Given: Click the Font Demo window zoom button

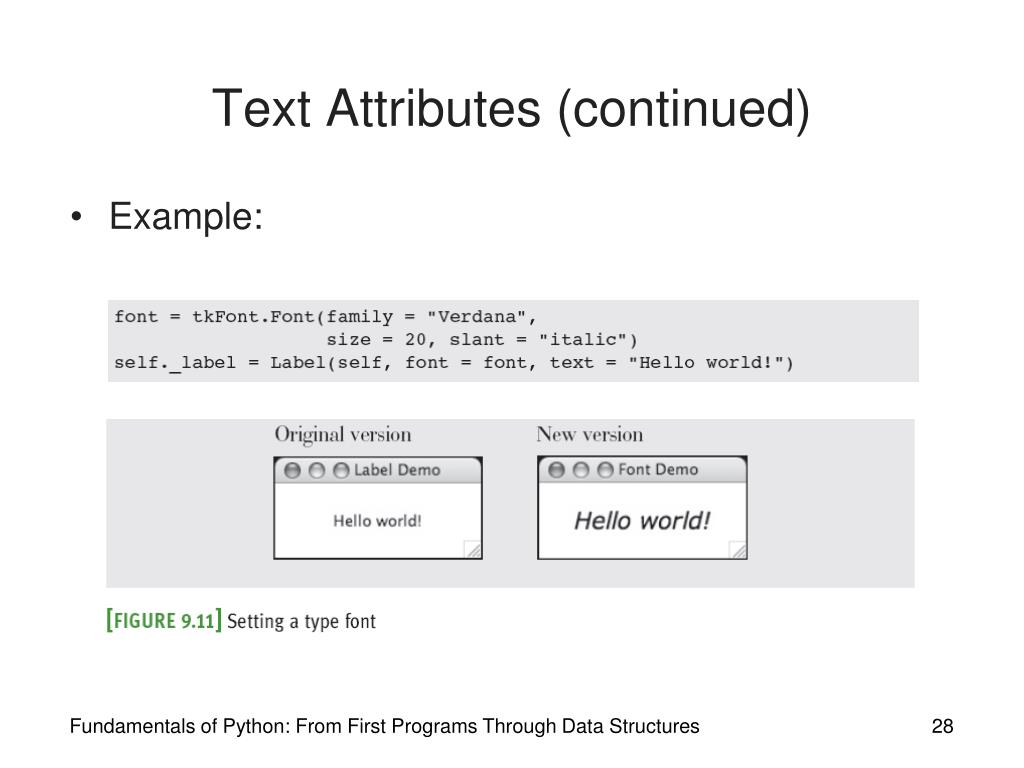Looking at the screenshot, I should (x=605, y=470).
